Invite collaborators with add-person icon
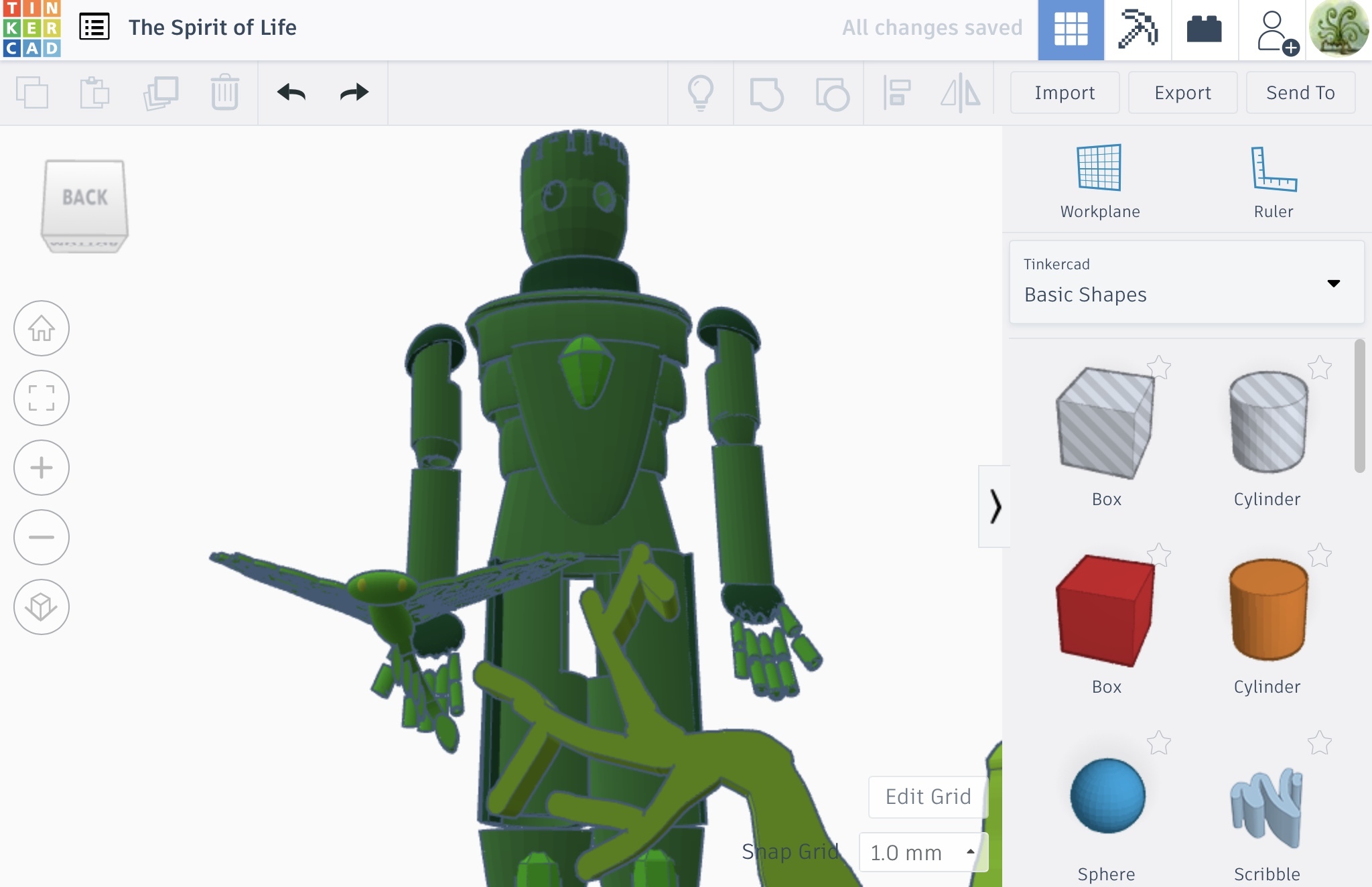Viewport: 1372px width, 887px height. [1277, 32]
